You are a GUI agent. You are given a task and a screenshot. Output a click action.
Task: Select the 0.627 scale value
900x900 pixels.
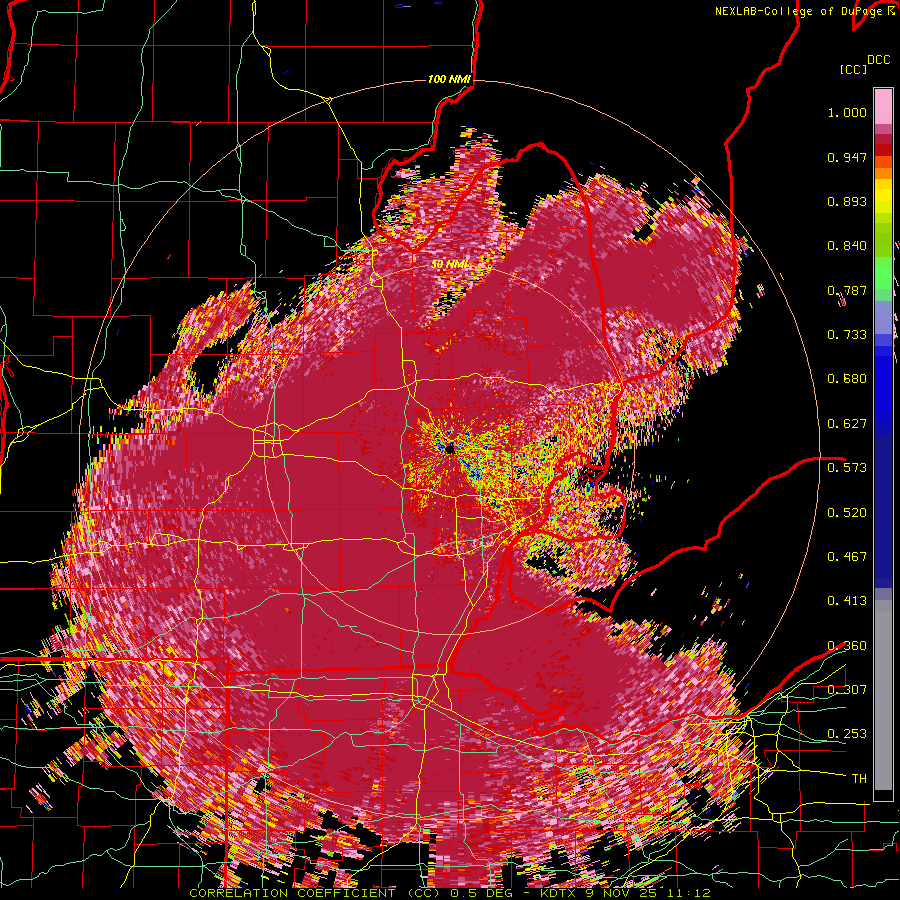847,424
